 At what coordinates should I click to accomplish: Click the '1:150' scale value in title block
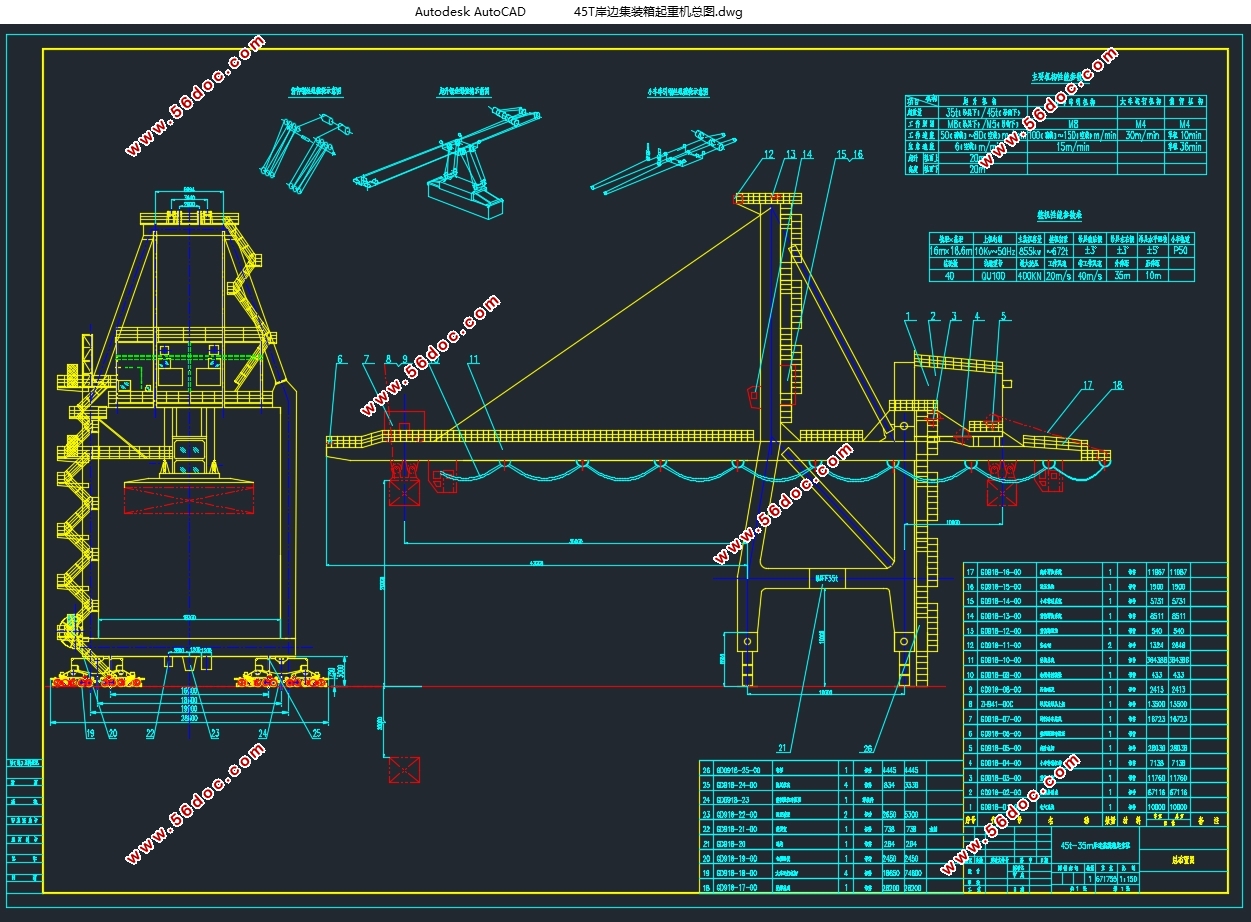[x=1129, y=877]
